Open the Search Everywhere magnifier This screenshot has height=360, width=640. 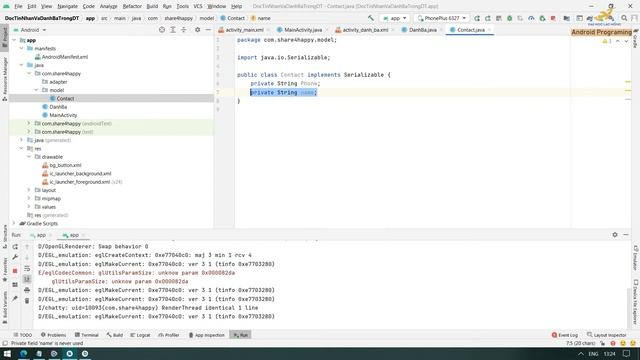[624, 18]
